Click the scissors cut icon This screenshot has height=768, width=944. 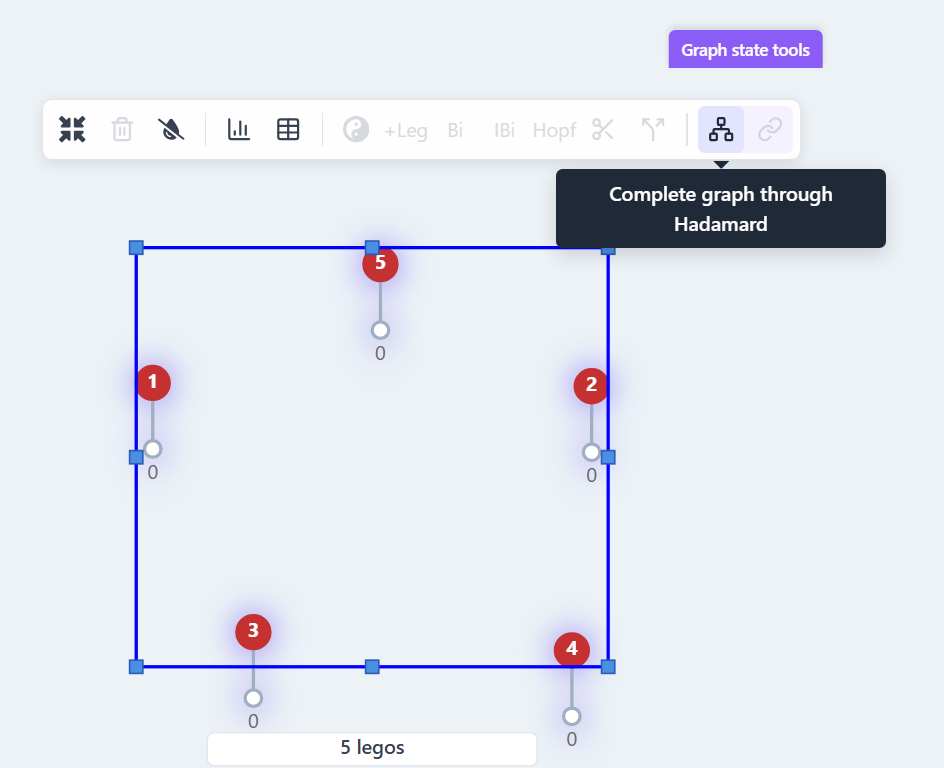click(603, 129)
